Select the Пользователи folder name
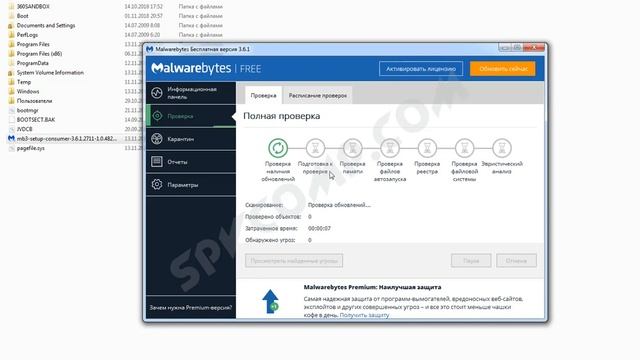This screenshot has width=640, height=360. point(34,101)
